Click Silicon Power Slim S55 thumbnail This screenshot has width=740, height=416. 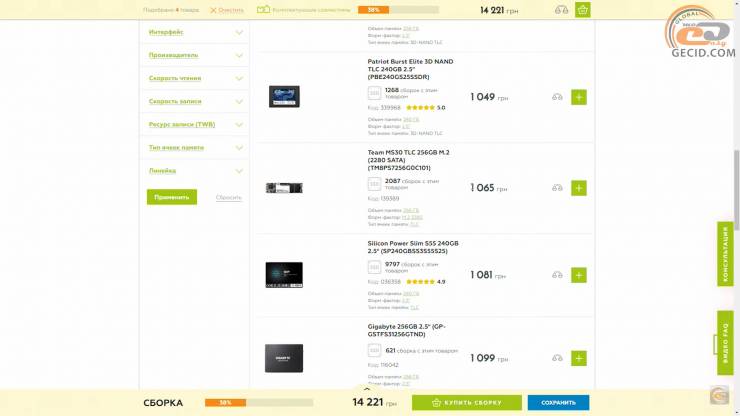[284, 275]
